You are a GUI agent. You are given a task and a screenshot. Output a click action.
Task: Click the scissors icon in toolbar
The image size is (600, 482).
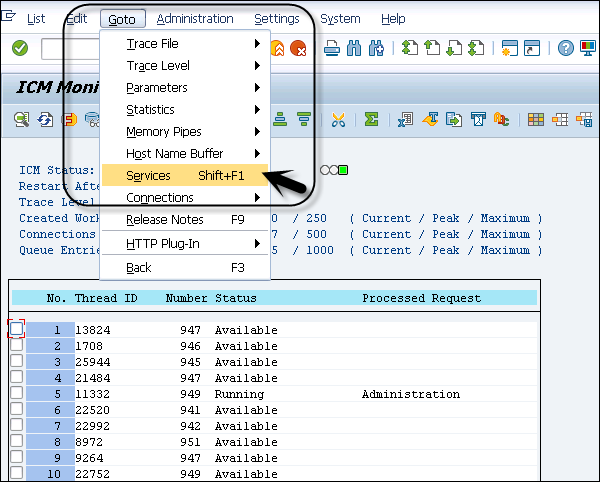tap(337, 120)
